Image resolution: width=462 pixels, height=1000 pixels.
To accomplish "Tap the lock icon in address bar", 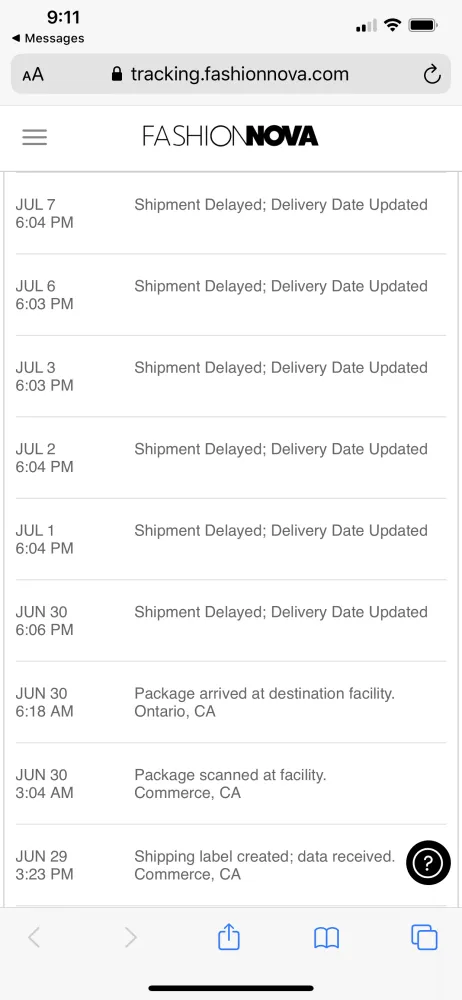I will click(x=117, y=74).
